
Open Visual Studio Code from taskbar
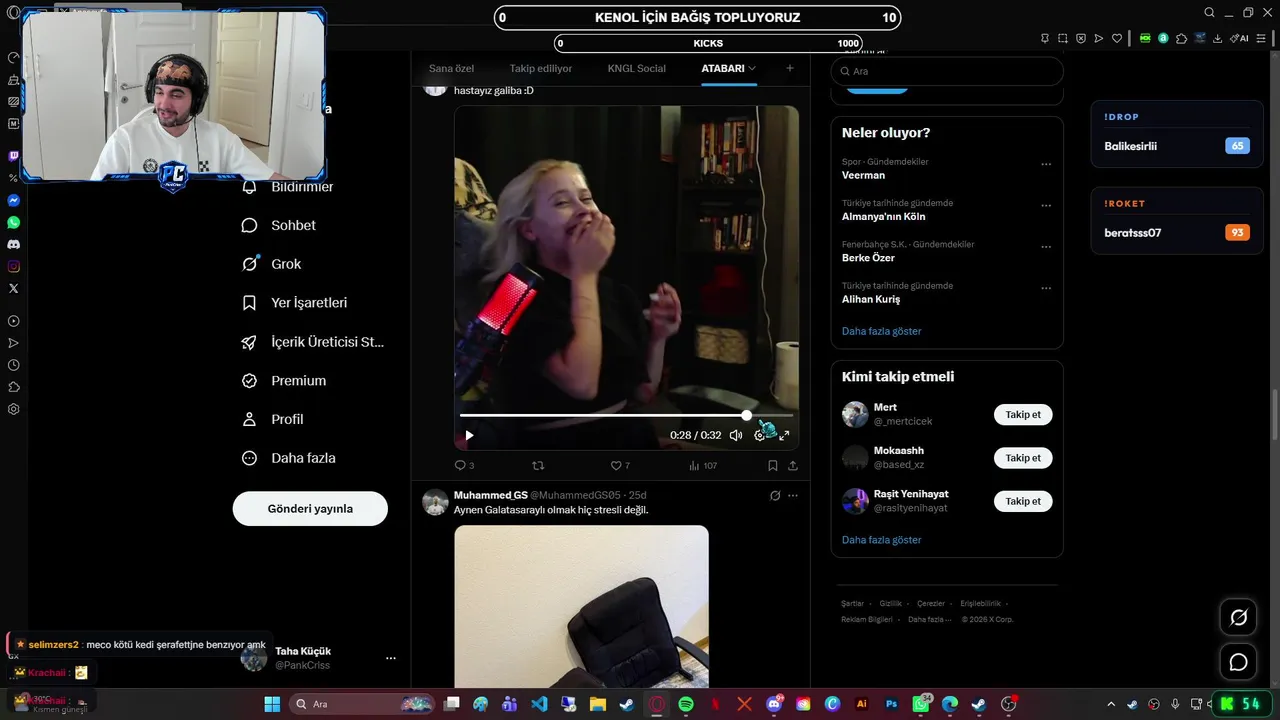(x=539, y=704)
